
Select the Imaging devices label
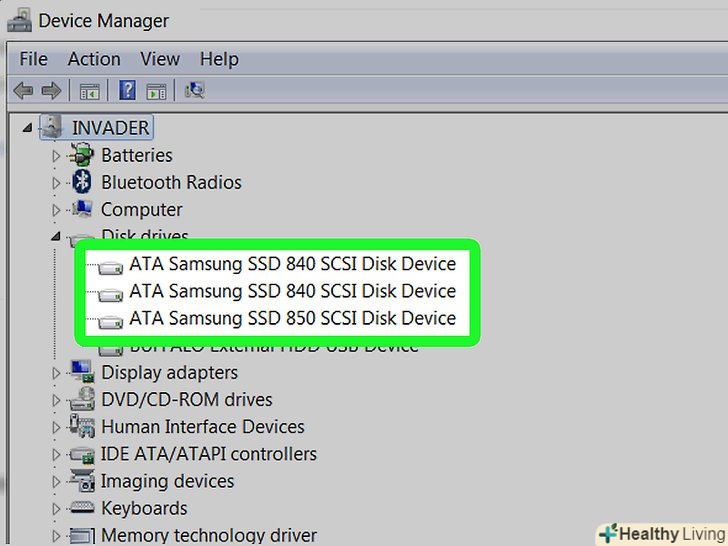coord(168,481)
